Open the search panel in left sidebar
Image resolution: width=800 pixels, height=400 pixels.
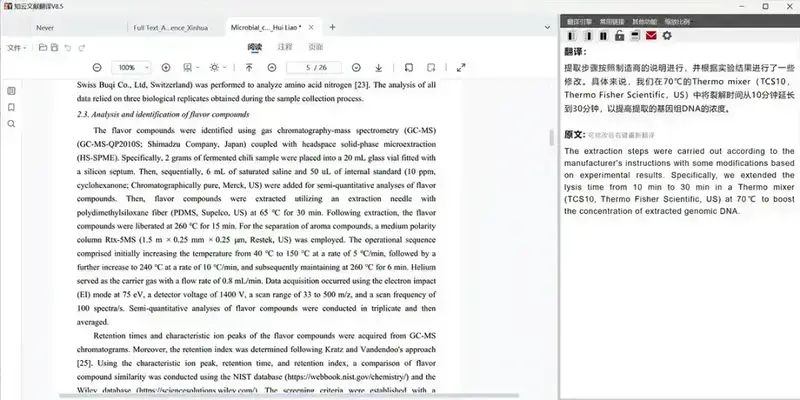click(x=11, y=123)
